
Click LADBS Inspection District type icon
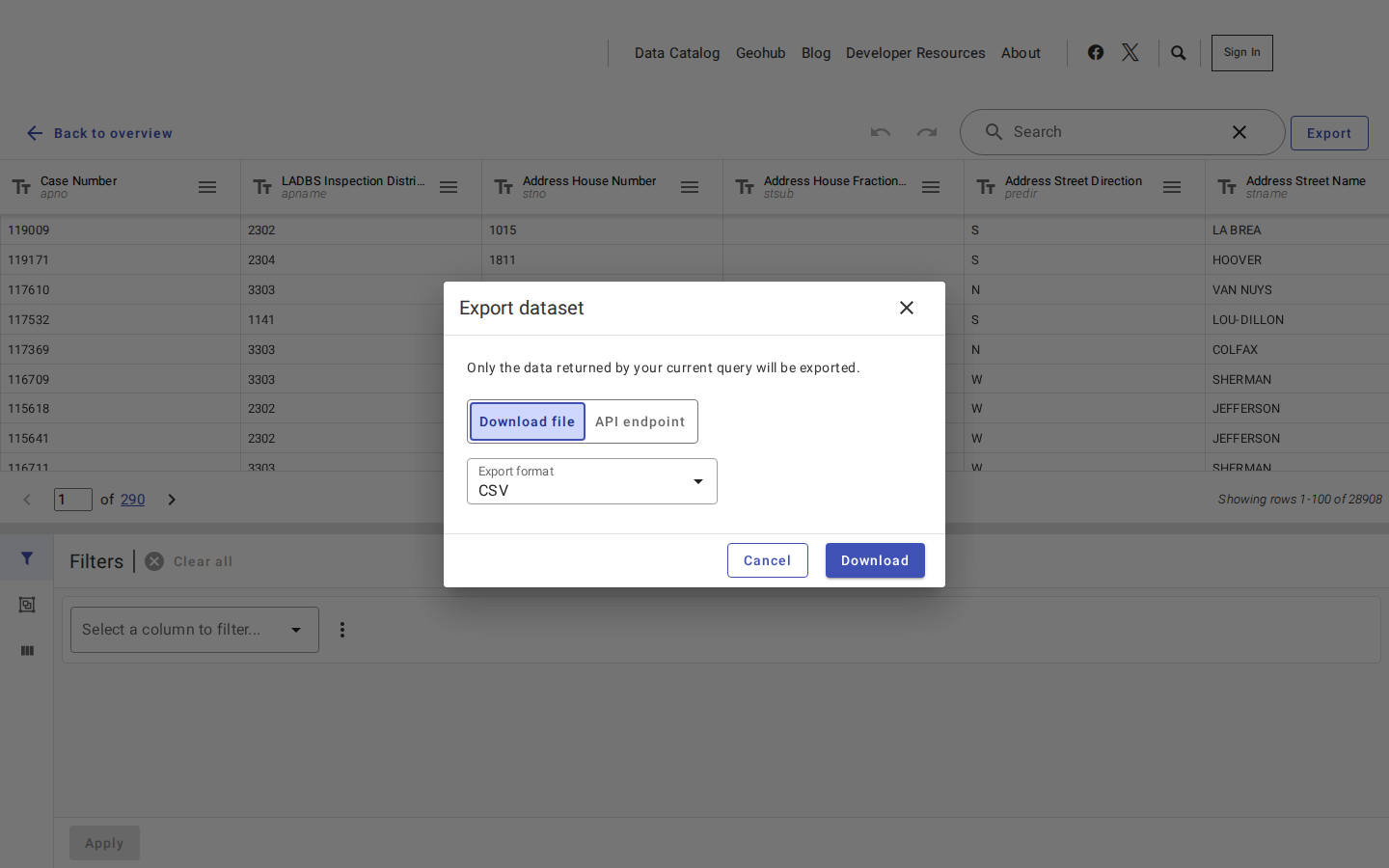(x=262, y=187)
